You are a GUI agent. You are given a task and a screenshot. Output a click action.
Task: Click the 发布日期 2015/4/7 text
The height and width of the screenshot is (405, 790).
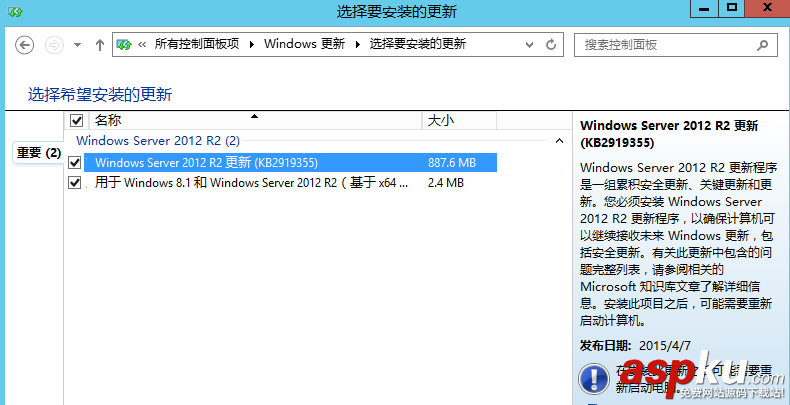click(635, 345)
